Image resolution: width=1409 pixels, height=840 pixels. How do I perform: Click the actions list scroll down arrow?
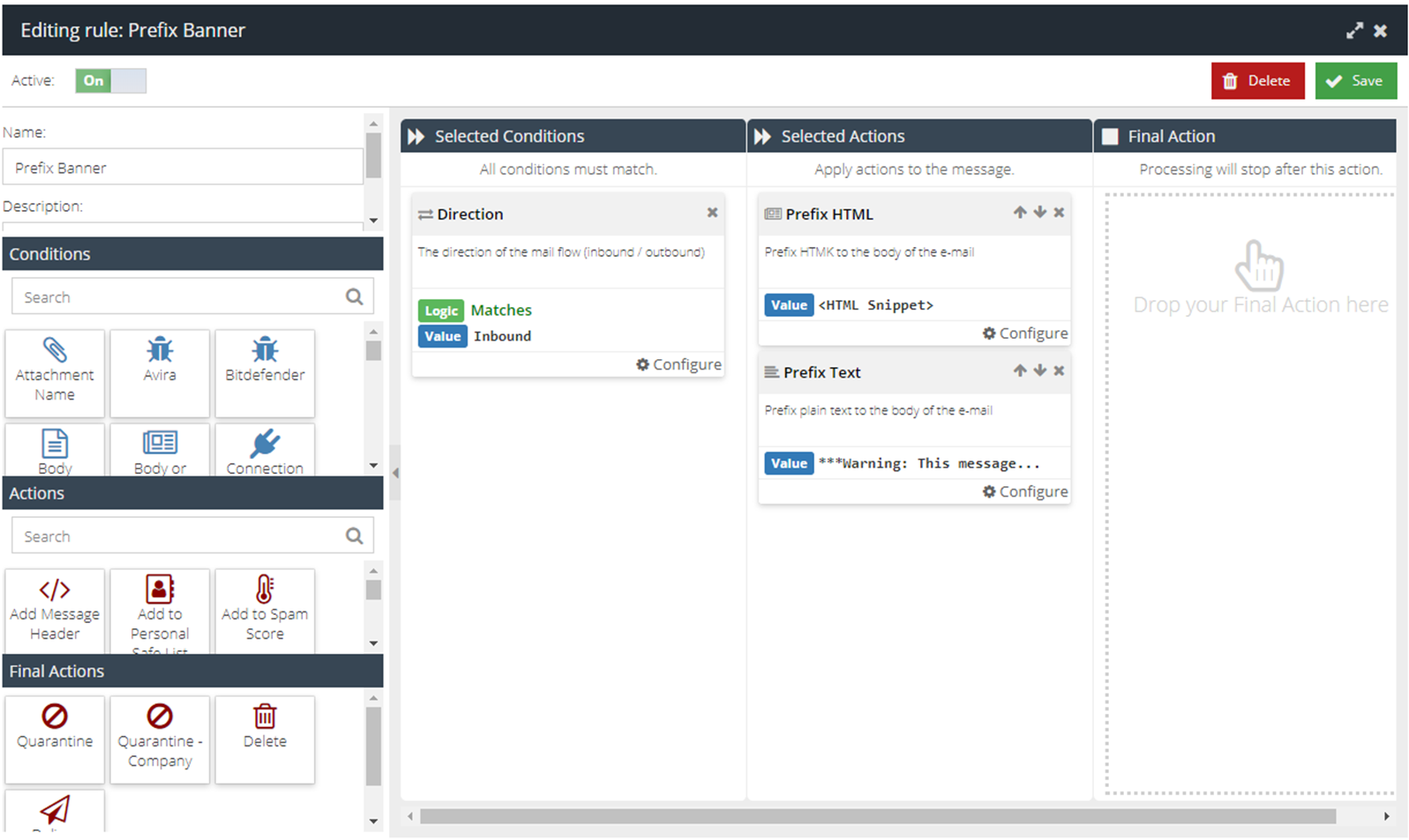373,643
